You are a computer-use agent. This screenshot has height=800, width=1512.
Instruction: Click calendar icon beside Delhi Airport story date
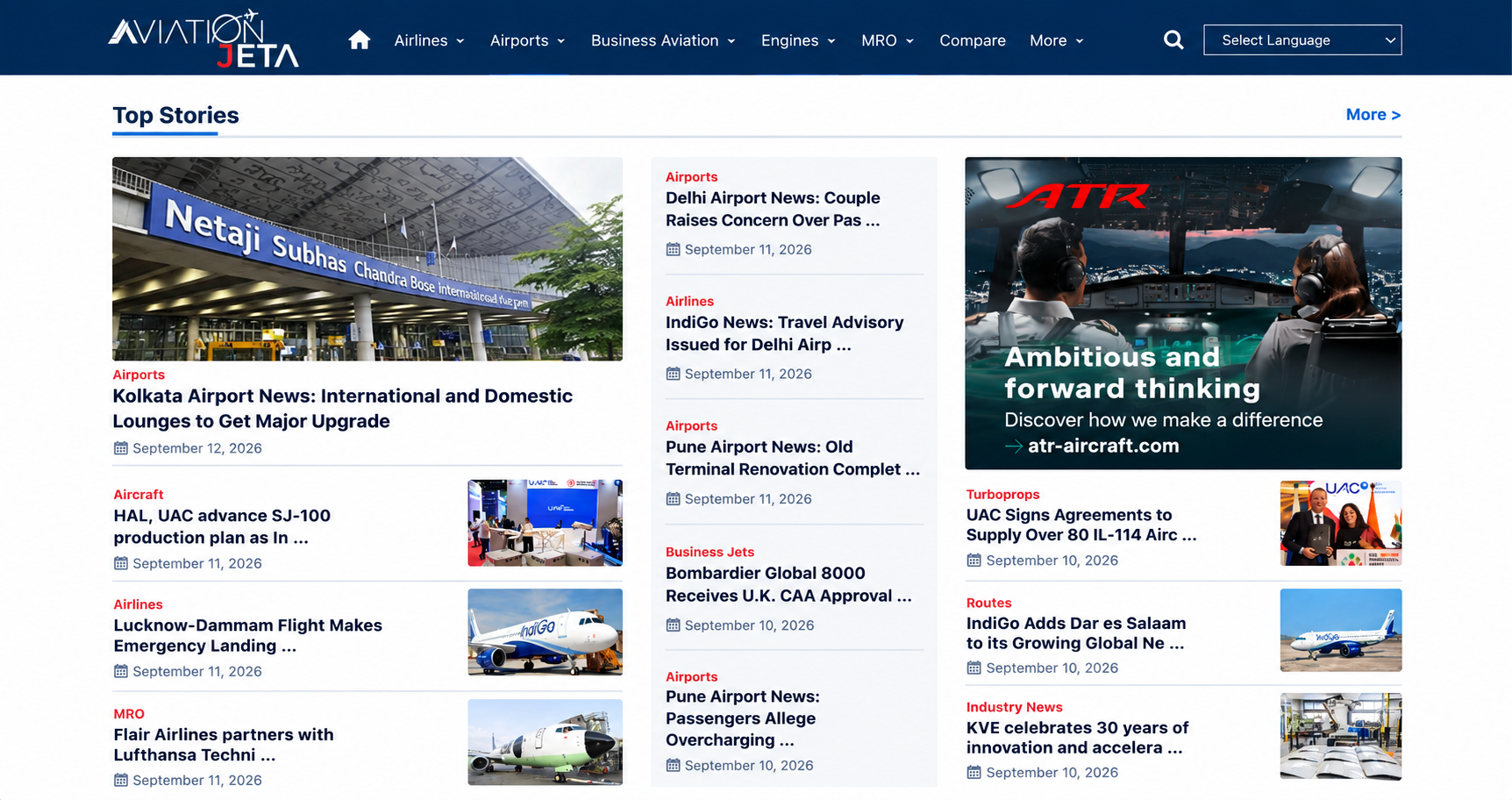(x=673, y=249)
